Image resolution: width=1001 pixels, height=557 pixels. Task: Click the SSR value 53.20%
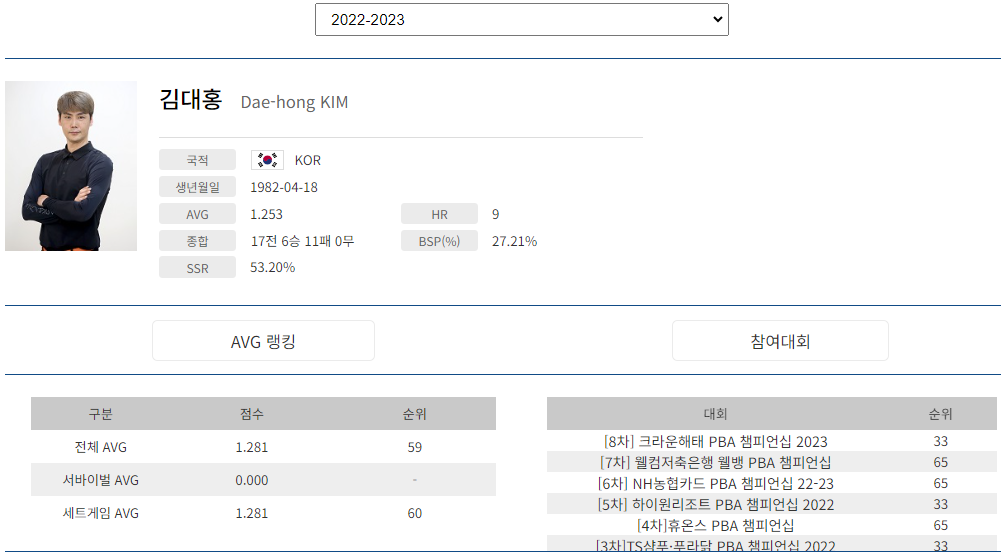273,267
